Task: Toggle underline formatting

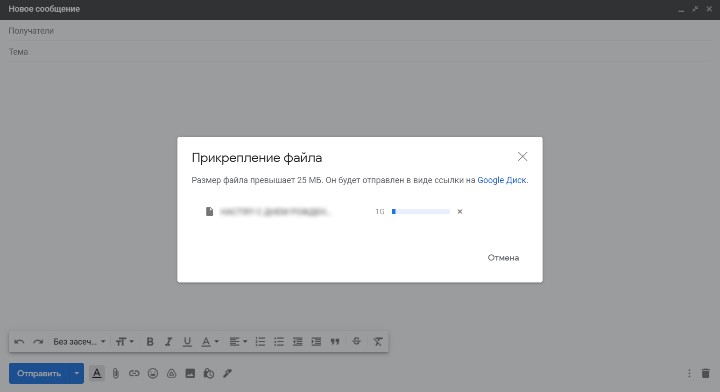Action: point(187,342)
